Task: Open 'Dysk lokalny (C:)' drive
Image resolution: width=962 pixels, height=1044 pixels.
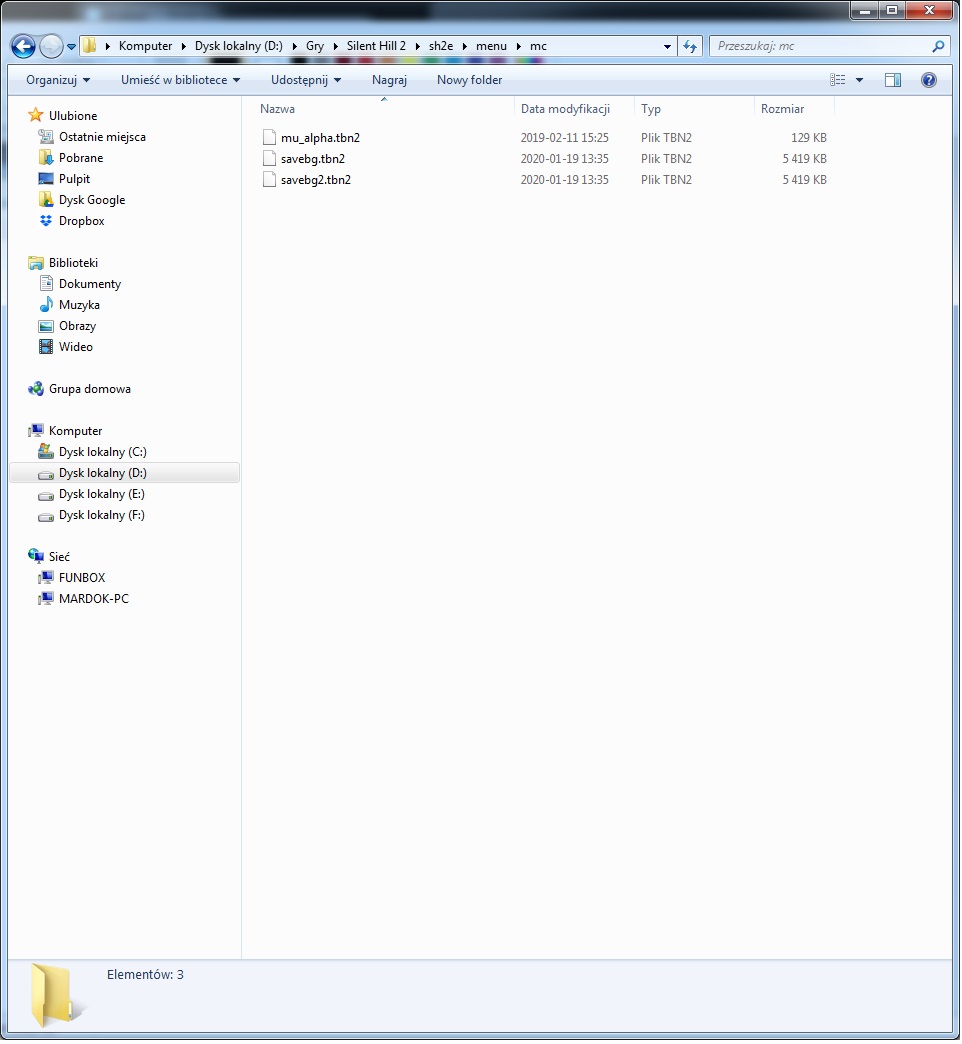Action: coord(103,452)
